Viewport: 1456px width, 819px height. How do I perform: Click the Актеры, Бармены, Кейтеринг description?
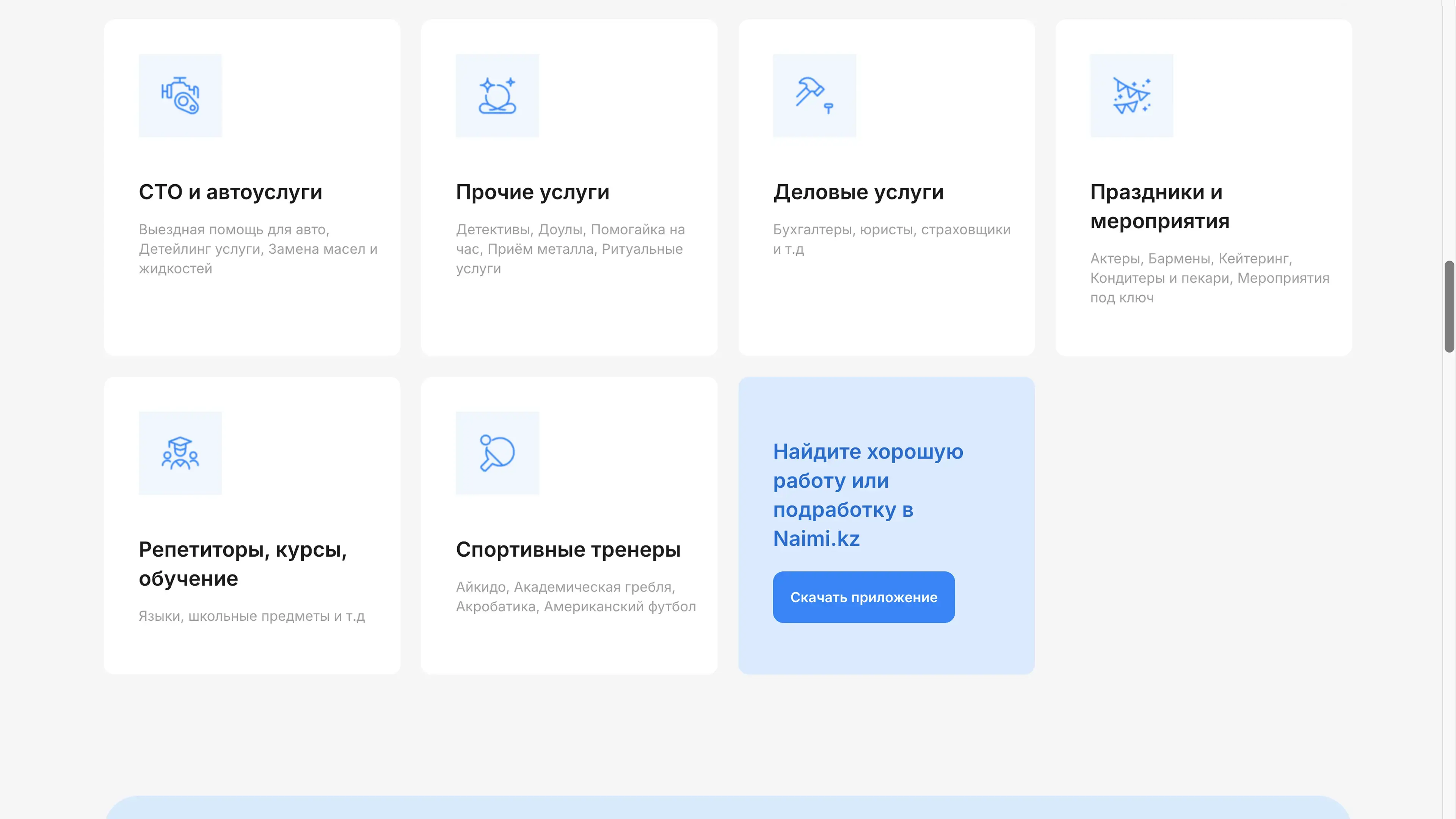1209,278
